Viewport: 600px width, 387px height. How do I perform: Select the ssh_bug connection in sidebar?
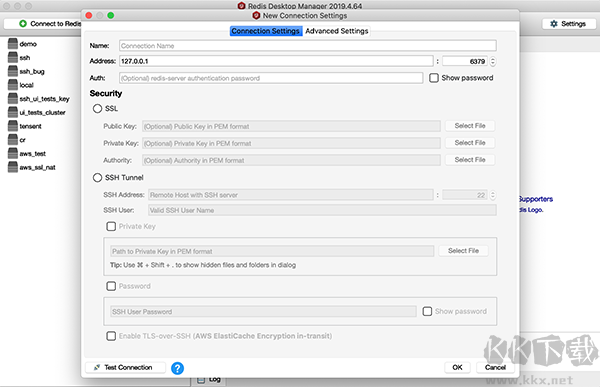[x=32, y=71]
